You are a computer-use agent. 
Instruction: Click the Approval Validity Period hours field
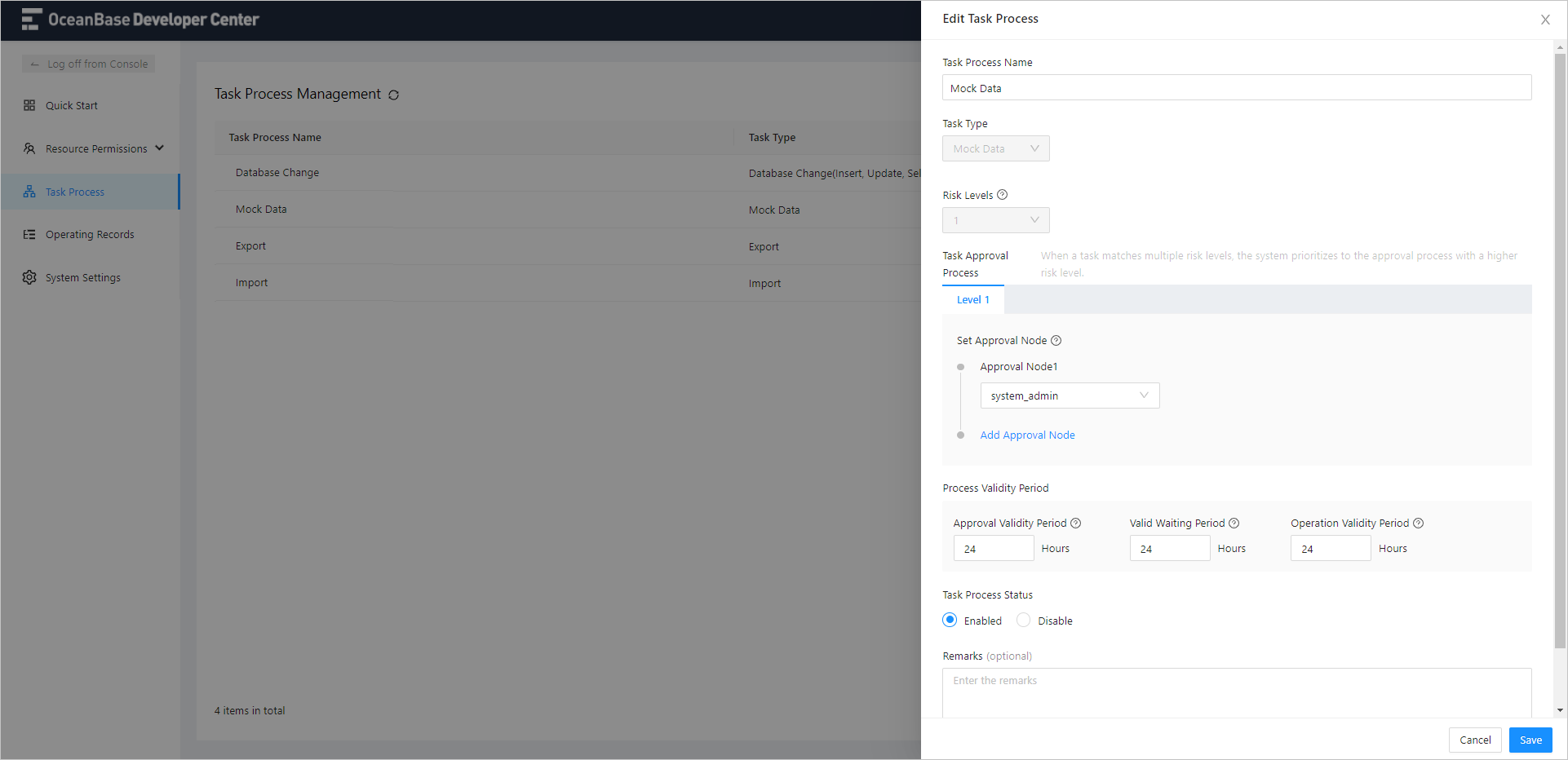pos(994,548)
